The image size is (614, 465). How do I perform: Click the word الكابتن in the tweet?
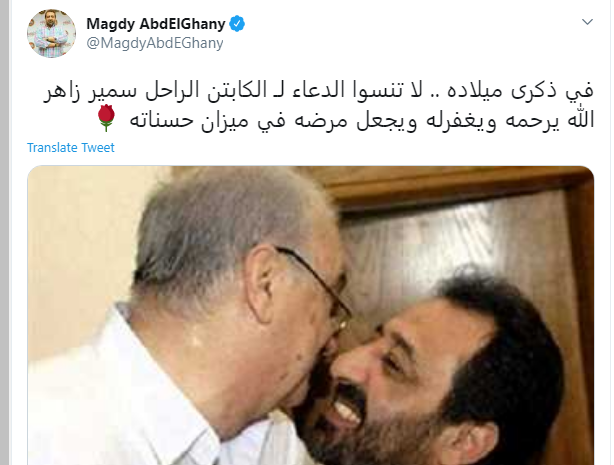coord(237,90)
